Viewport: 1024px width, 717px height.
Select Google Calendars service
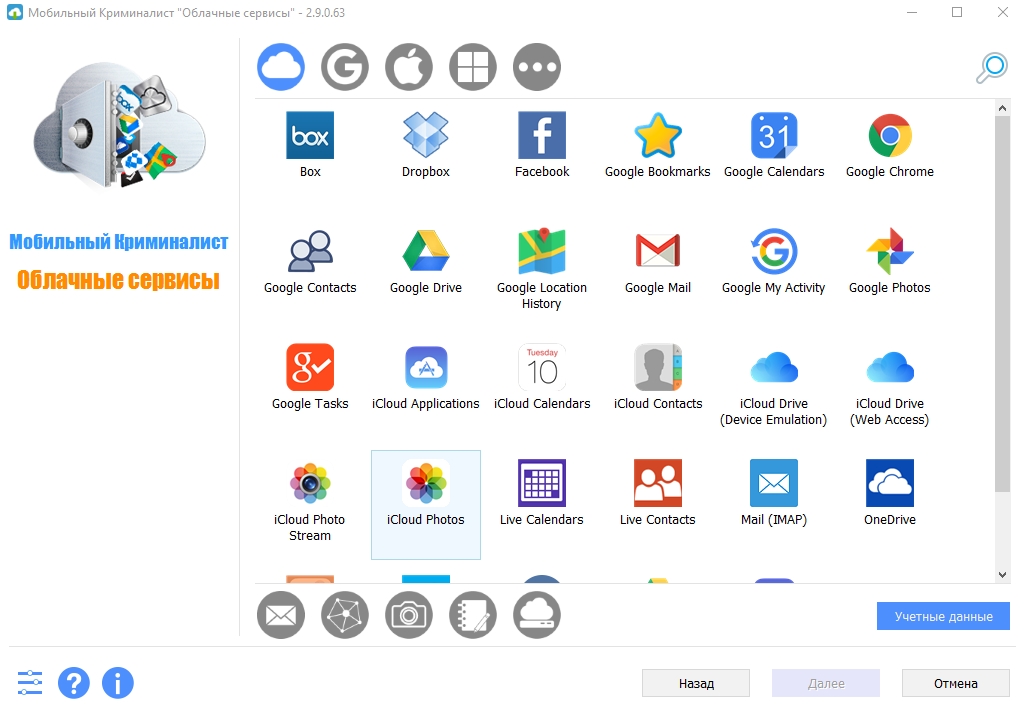774,135
